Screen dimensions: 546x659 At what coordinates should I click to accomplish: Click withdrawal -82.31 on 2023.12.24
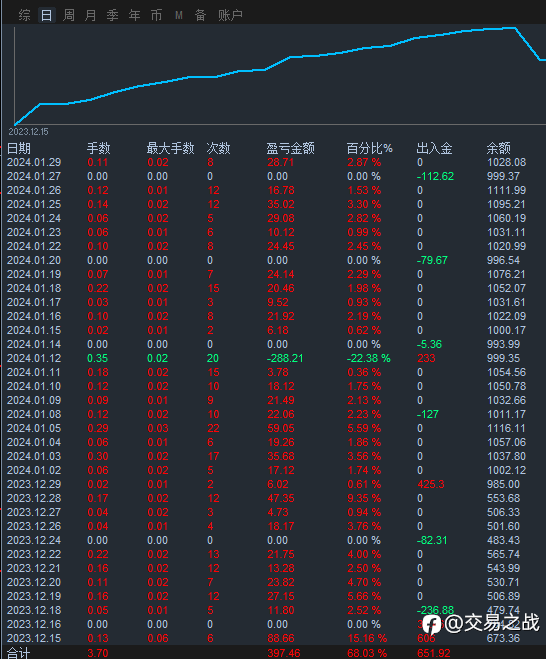pos(432,540)
